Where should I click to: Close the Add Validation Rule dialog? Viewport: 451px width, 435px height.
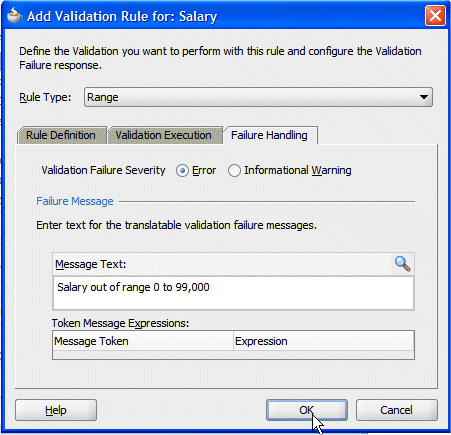click(435, 15)
